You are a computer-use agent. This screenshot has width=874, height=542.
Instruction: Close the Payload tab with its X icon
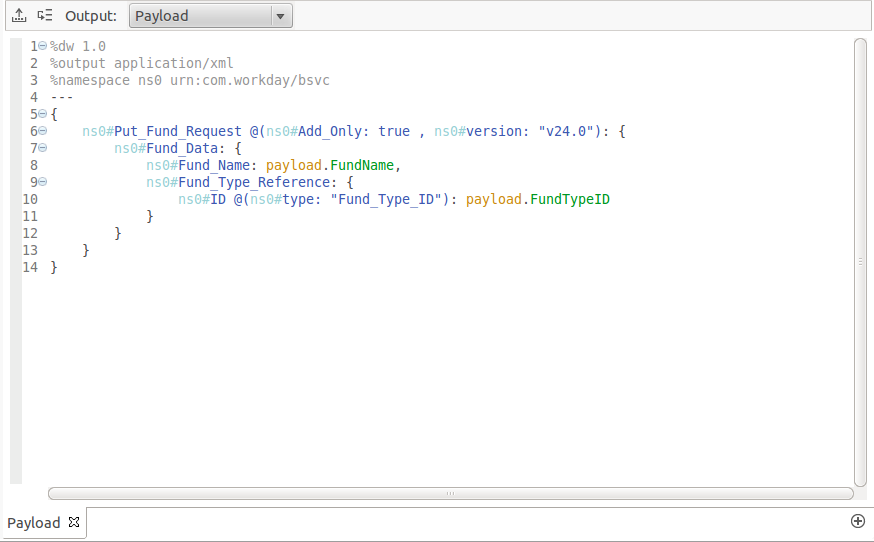pyautogui.click(x=74, y=523)
